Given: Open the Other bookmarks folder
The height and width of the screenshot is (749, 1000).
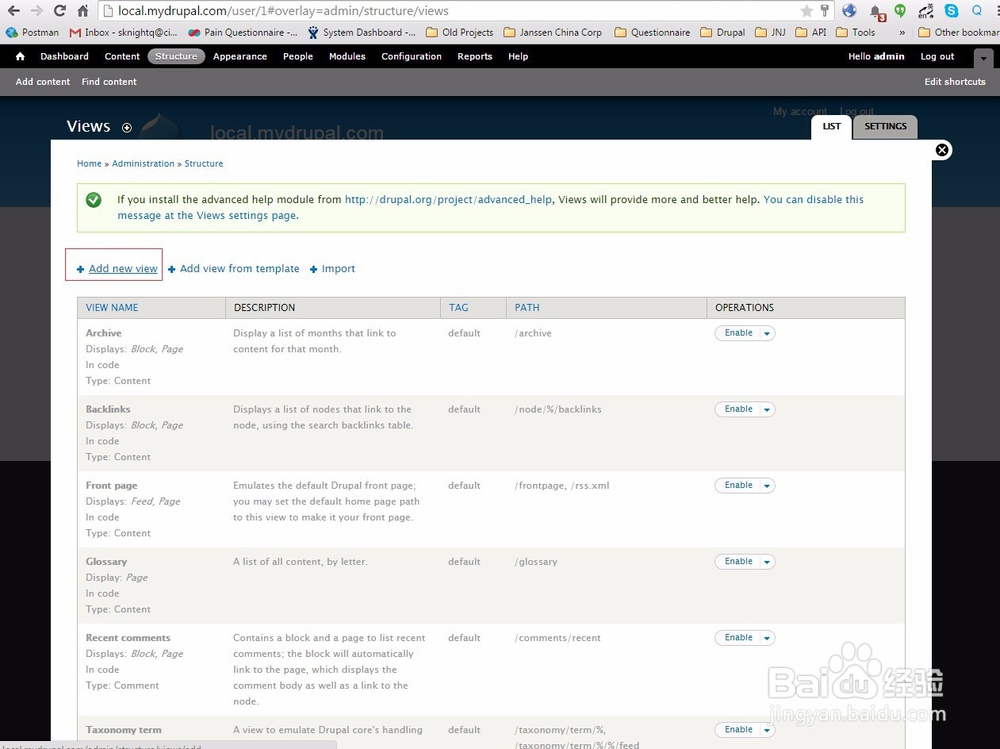Looking at the screenshot, I should pyautogui.click(x=959, y=32).
